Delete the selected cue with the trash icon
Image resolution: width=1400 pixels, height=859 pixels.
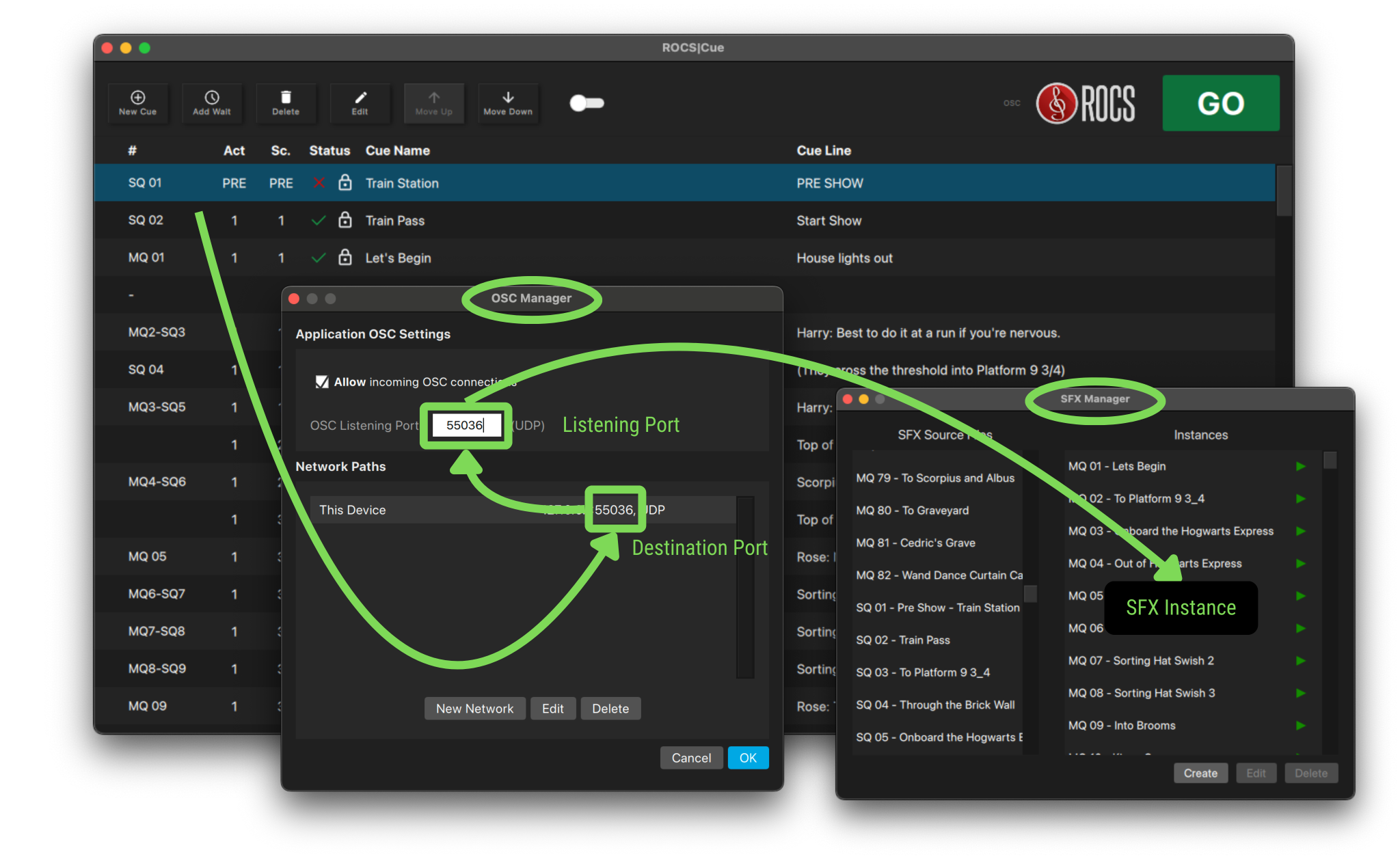pos(286,103)
